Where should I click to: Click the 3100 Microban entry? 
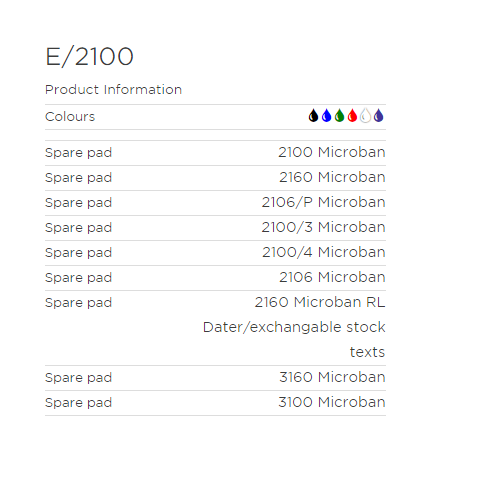(332, 402)
